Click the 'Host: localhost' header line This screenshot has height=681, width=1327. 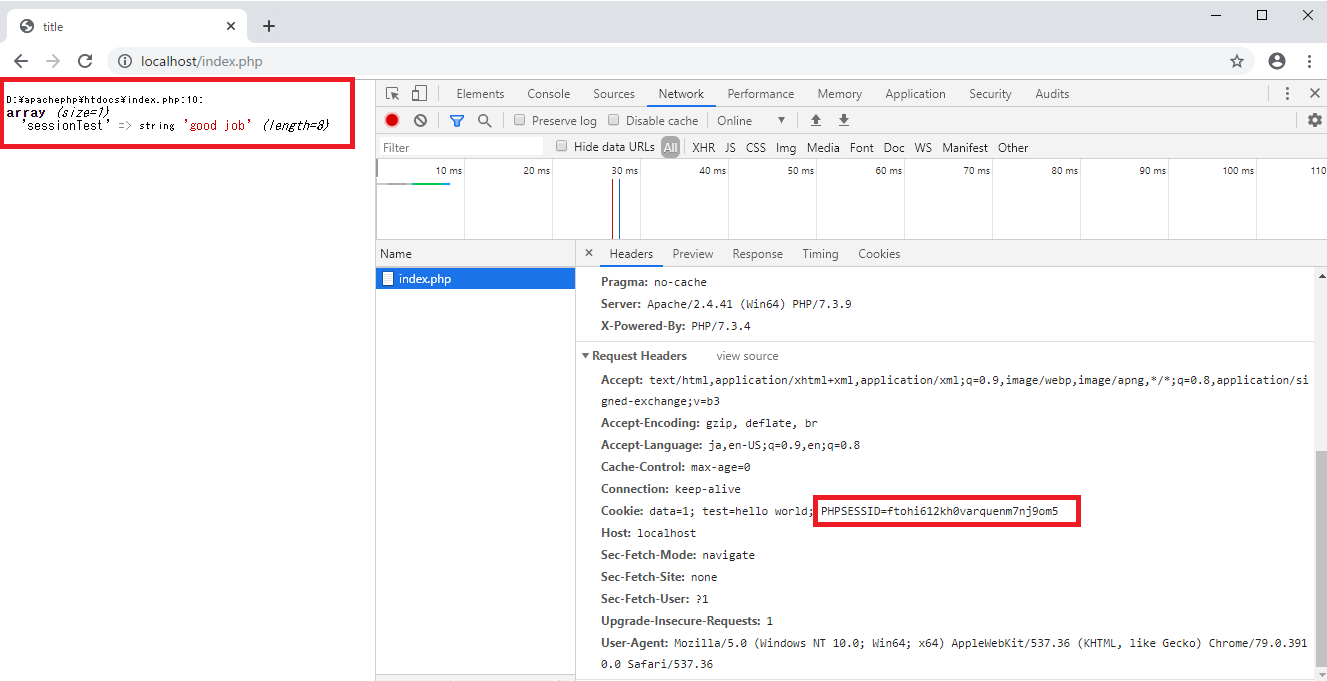click(648, 533)
